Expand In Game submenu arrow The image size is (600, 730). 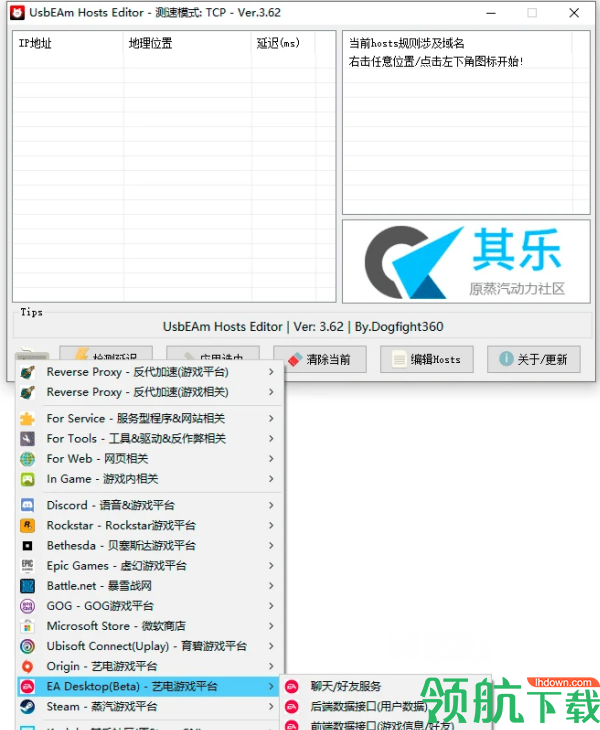[x=271, y=479]
